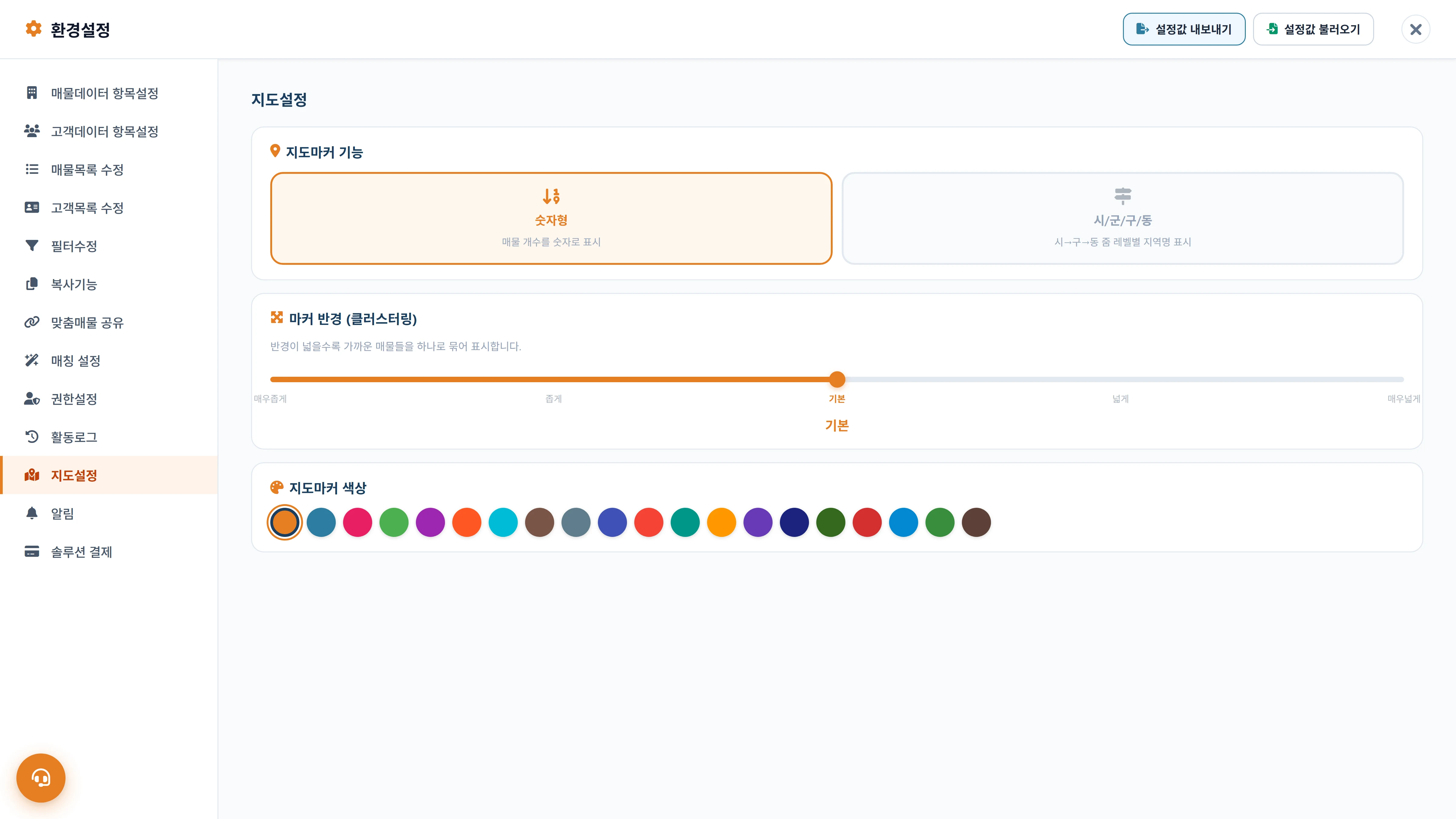Click the people icon beside 고객데이터 항목설정
Viewport: 1456px width, 819px height.
[x=32, y=131]
